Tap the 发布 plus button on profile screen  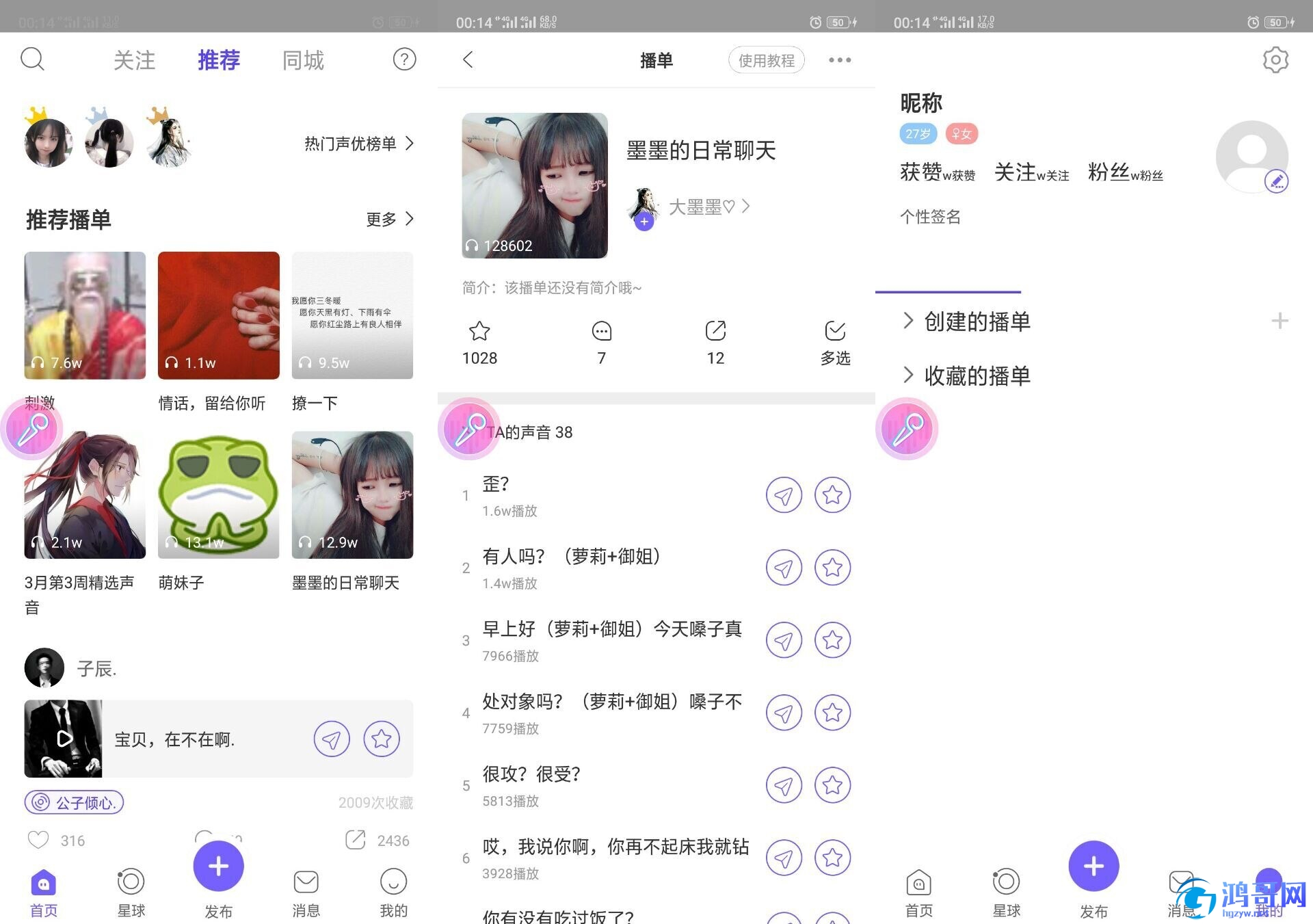(1093, 866)
